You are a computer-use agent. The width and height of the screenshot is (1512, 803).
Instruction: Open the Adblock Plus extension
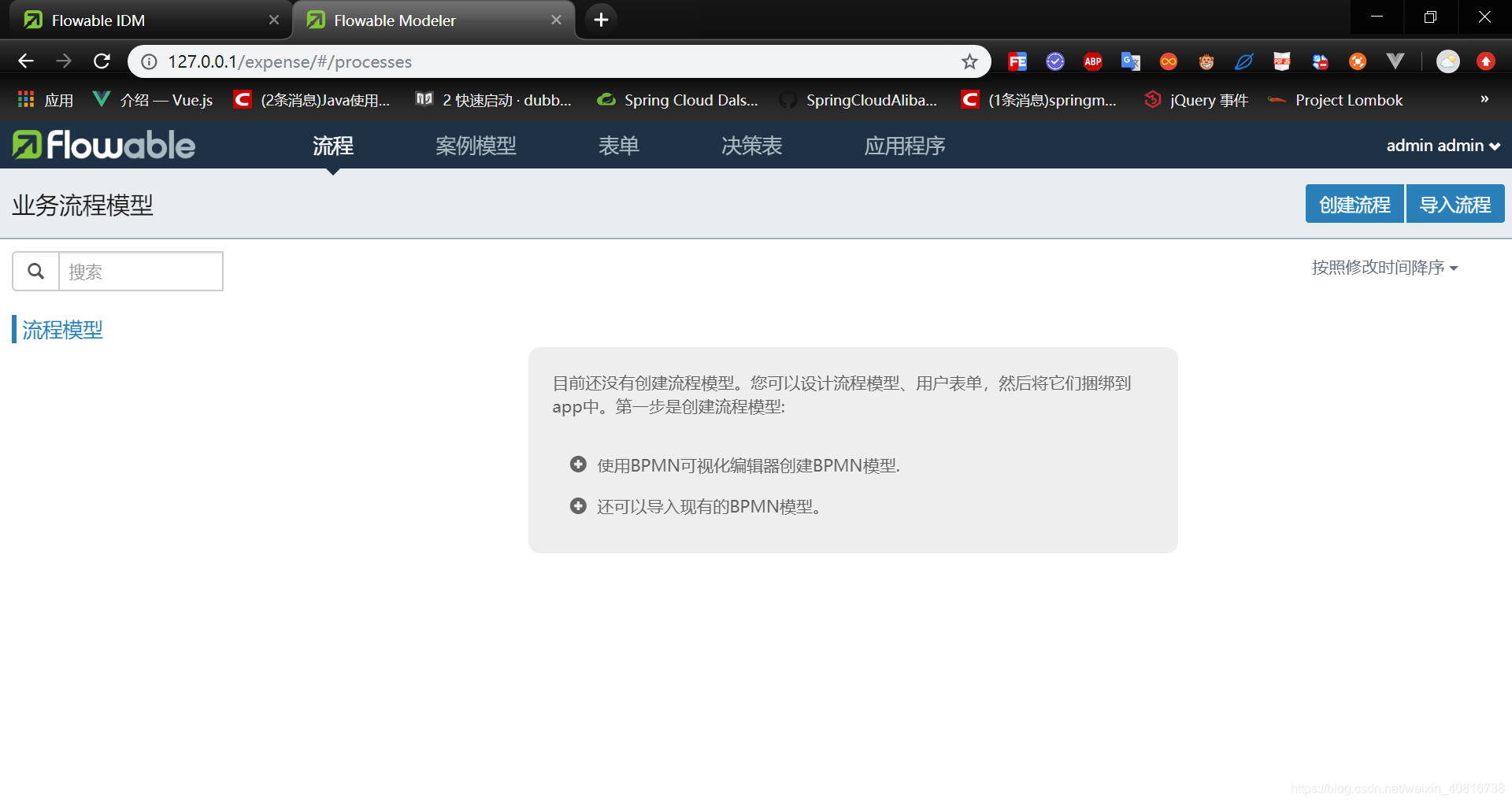click(1093, 61)
